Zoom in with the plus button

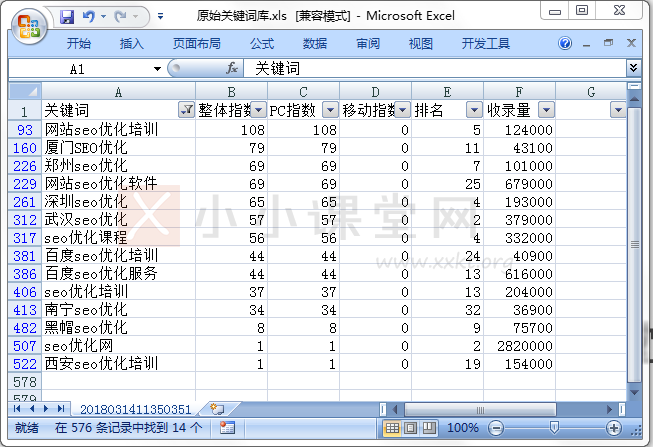coord(614,428)
